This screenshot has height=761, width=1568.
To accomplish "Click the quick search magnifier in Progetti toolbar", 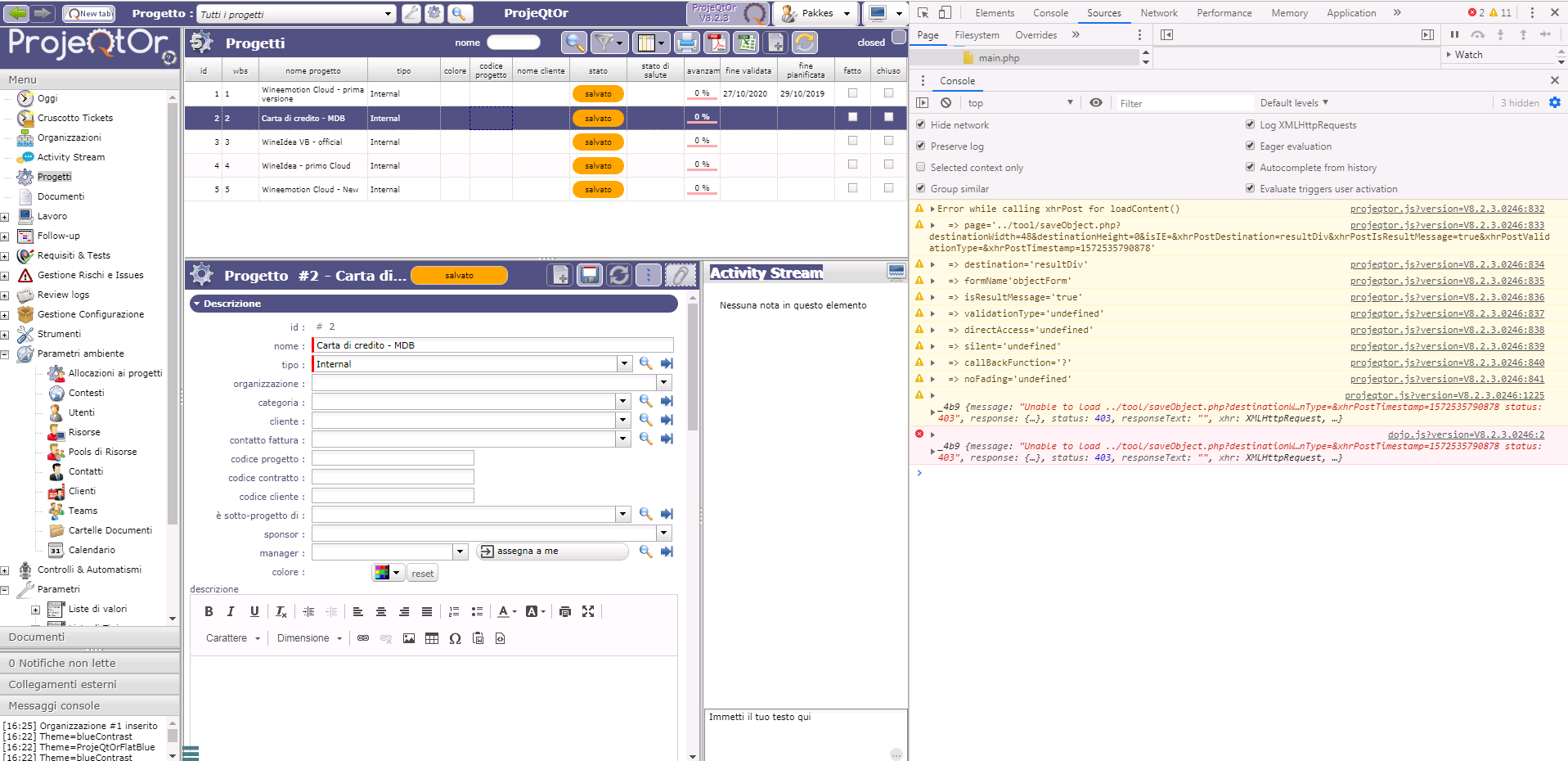I will click(574, 43).
